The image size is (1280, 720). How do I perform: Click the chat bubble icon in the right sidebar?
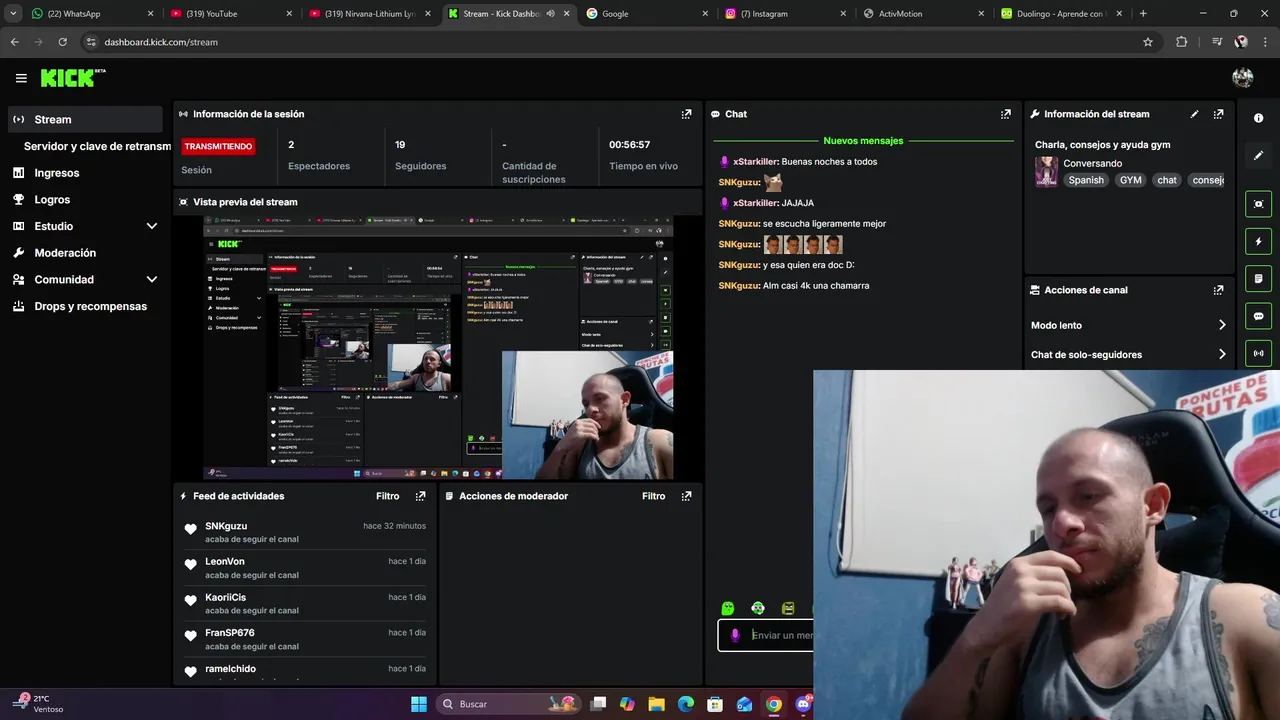pyautogui.click(x=1258, y=316)
